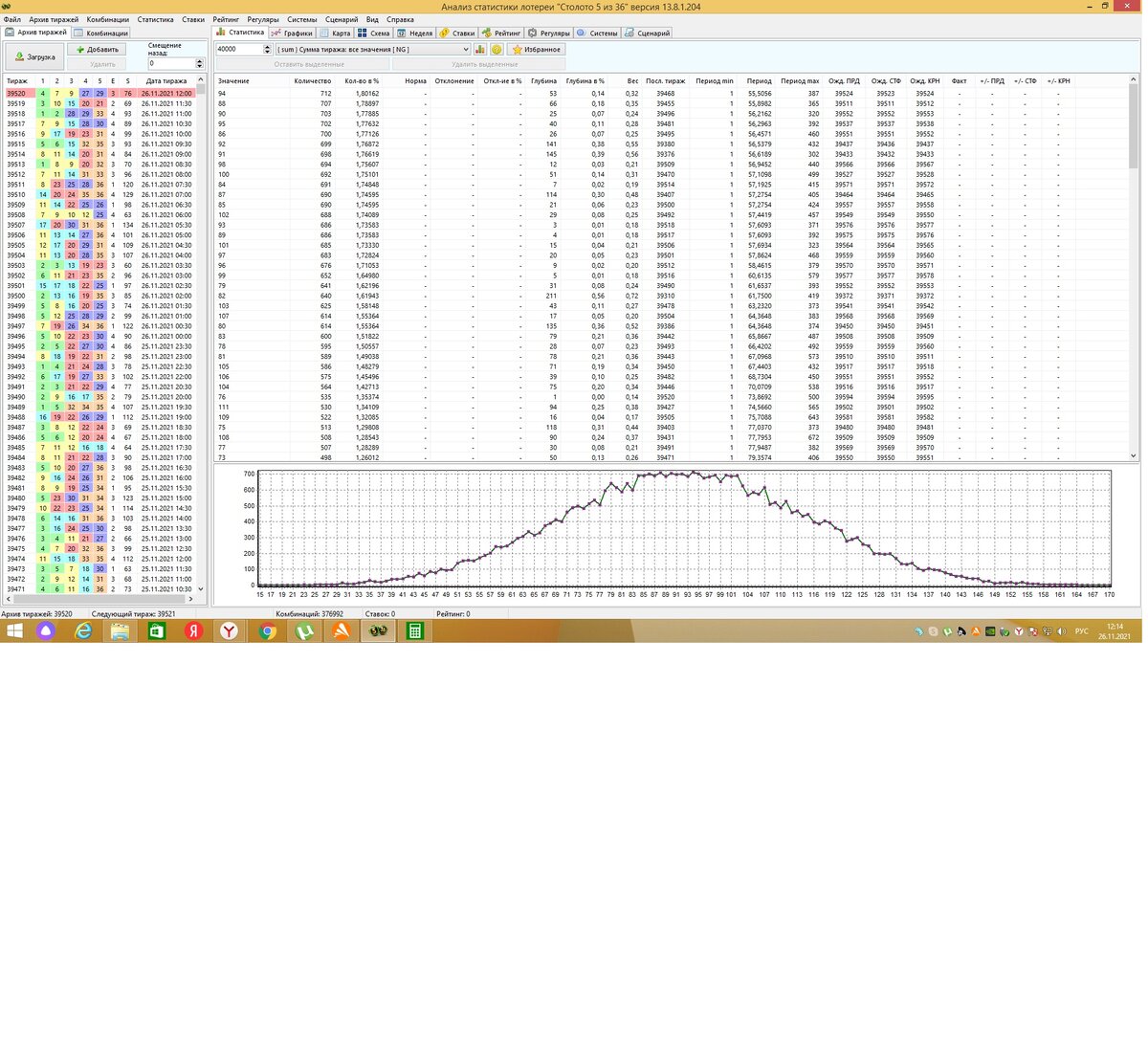Open Windows Start button
The image size is (1148, 1039).
(x=15, y=630)
